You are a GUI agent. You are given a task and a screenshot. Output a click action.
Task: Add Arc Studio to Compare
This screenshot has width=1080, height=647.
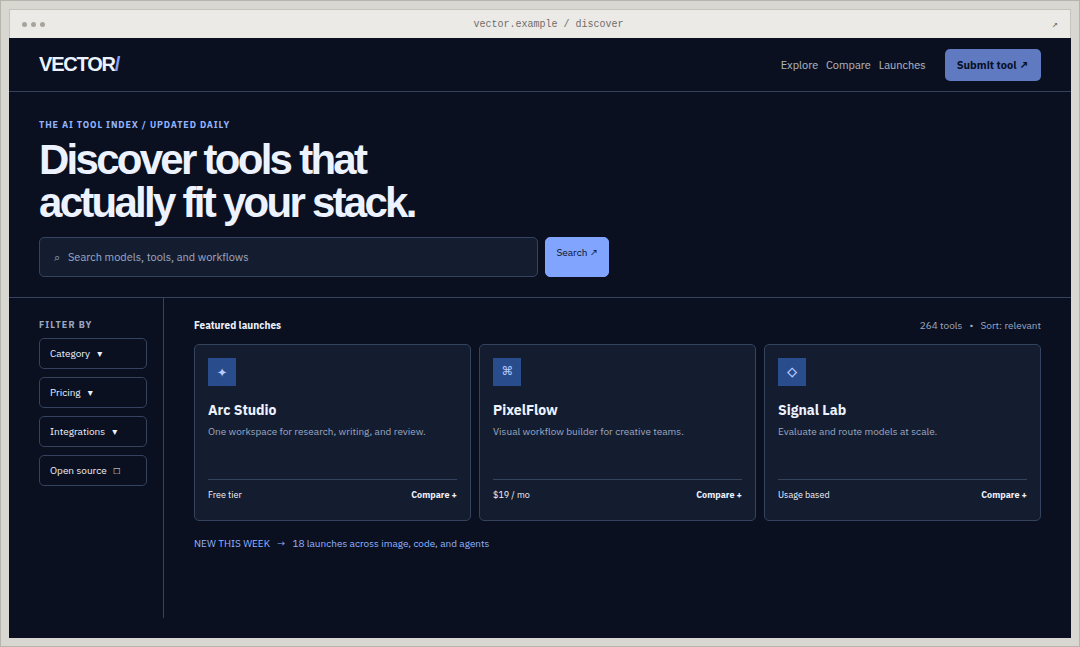click(x=434, y=495)
